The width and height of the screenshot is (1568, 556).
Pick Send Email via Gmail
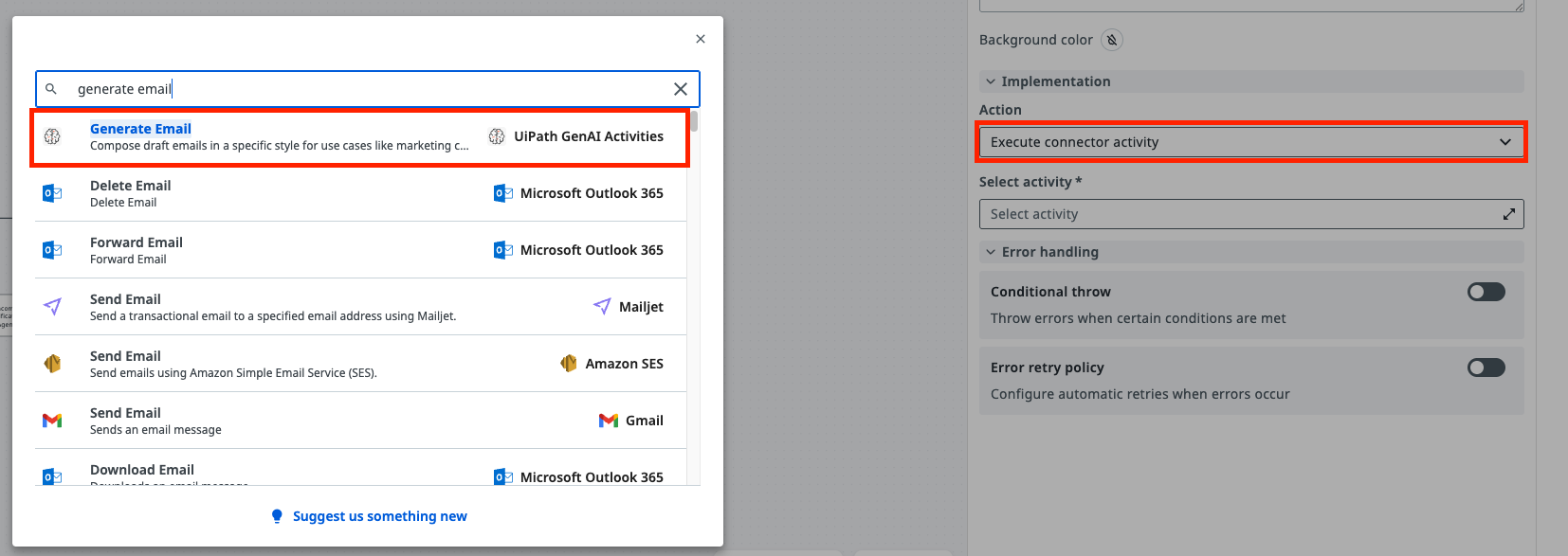[x=360, y=421]
